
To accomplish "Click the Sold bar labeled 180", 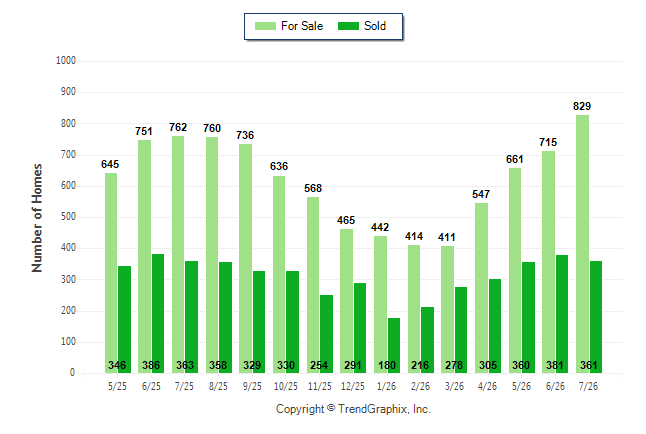I will pyautogui.click(x=393, y=345).
